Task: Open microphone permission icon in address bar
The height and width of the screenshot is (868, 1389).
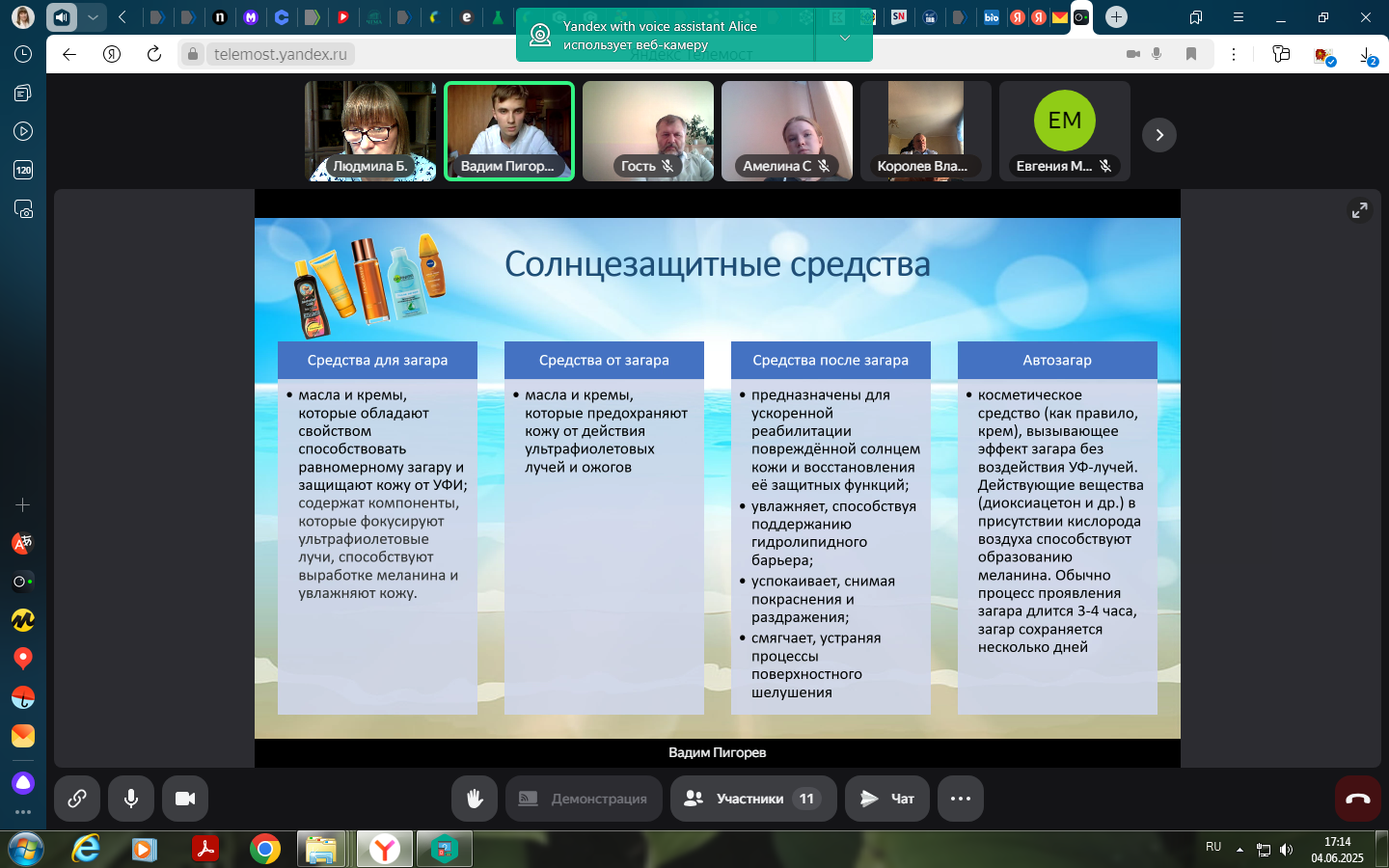Action: coord(1157,54)
